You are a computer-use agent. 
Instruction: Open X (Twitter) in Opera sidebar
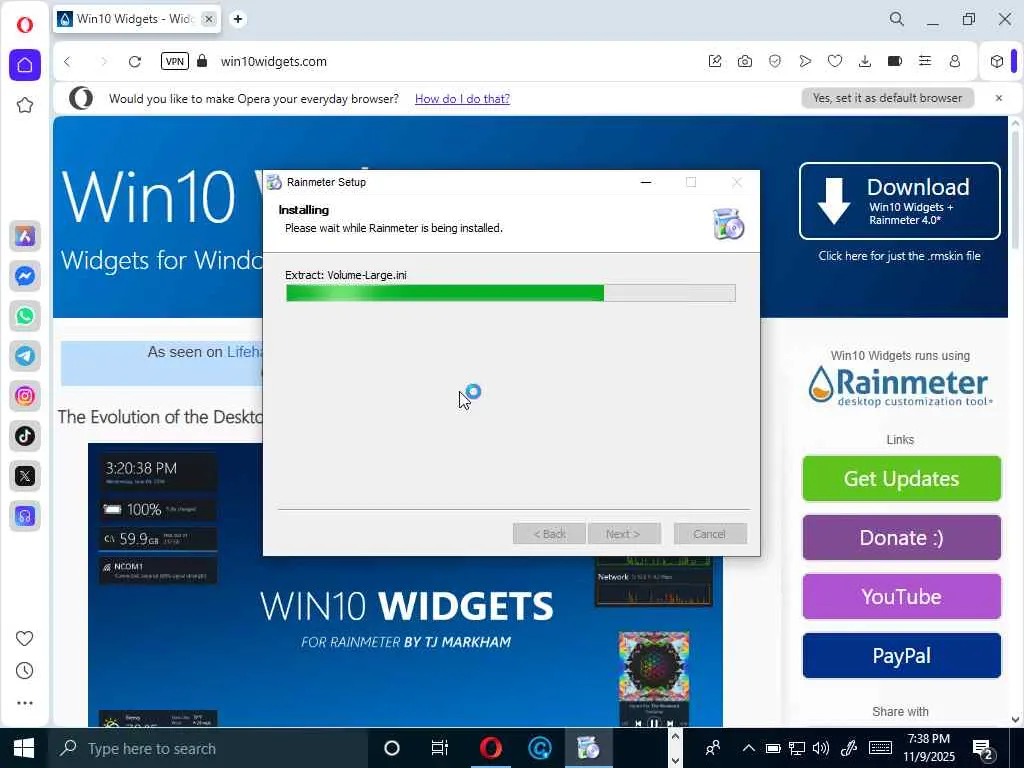[x=25, y=476]
